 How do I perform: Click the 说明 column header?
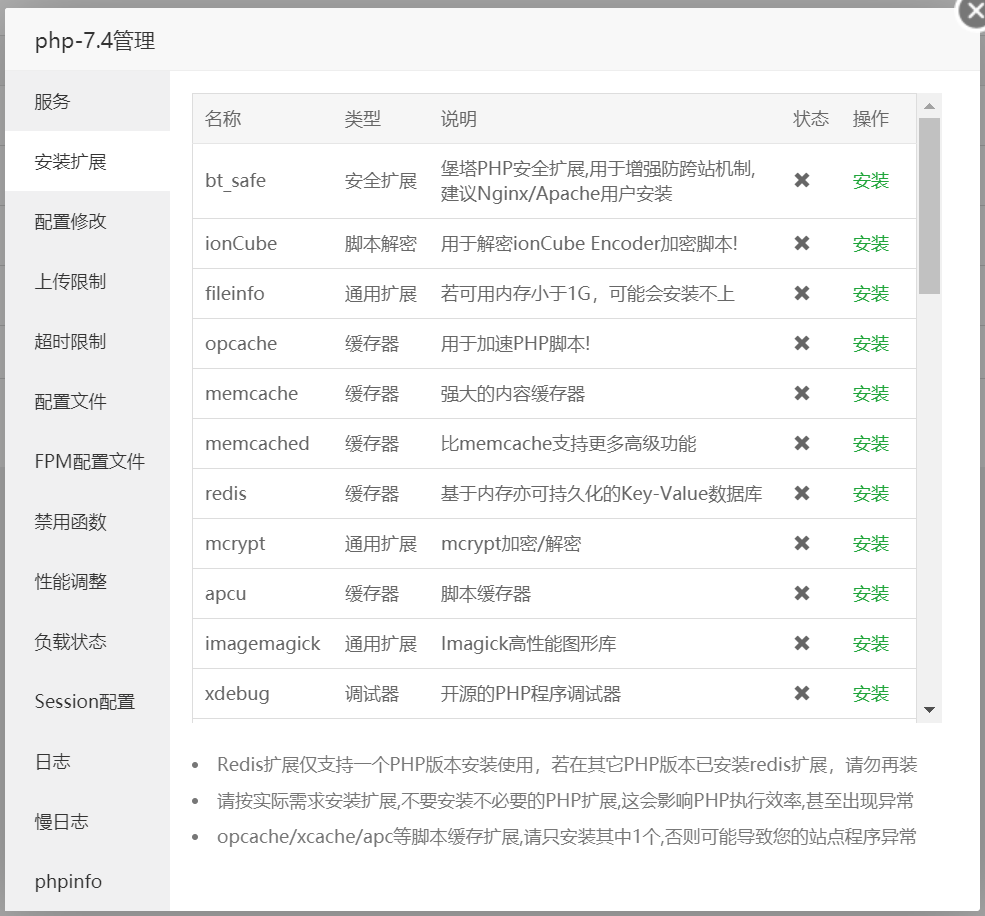(459, 119)
